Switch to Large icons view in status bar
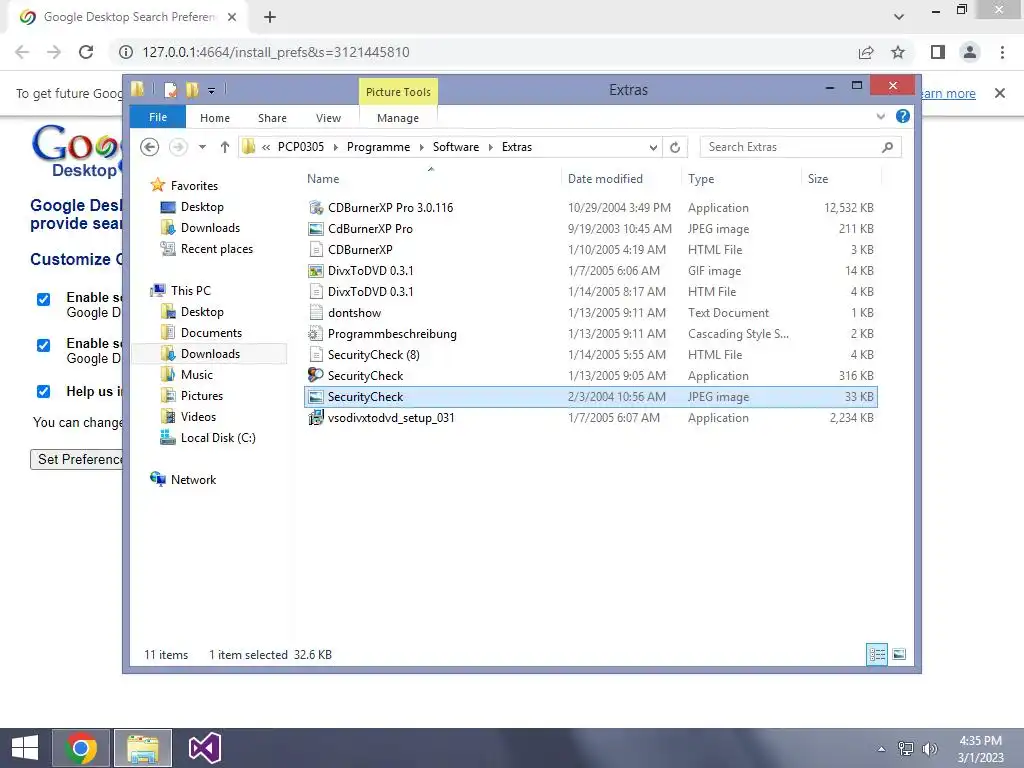 pyautogui.click(x=899, y=654)
